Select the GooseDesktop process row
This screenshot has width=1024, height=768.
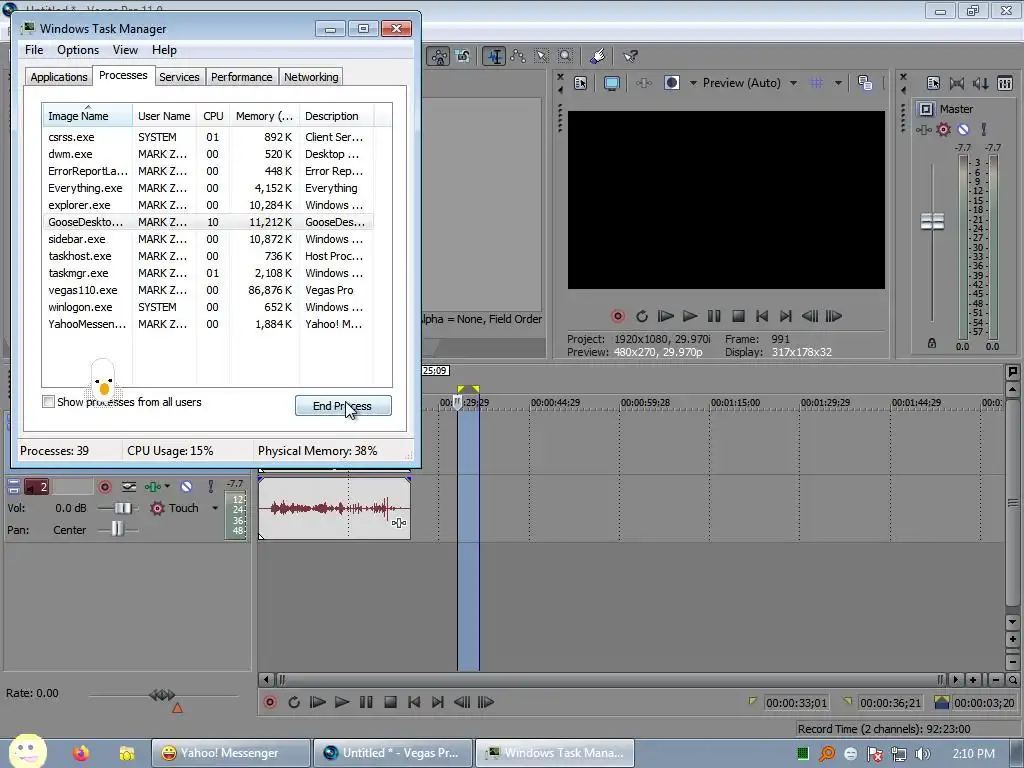point(208,222)
